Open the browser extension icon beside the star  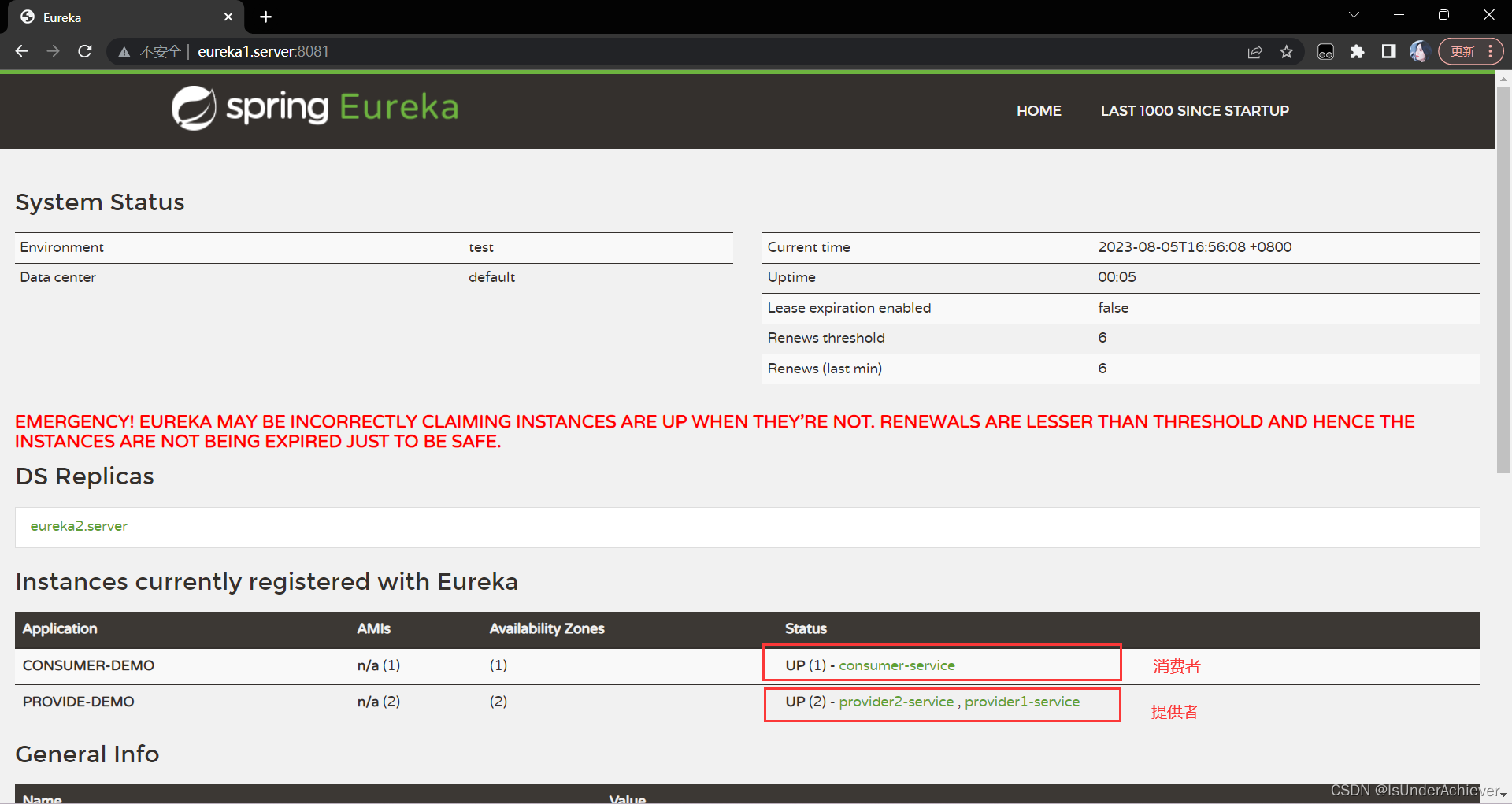[x=1325, y=52]
